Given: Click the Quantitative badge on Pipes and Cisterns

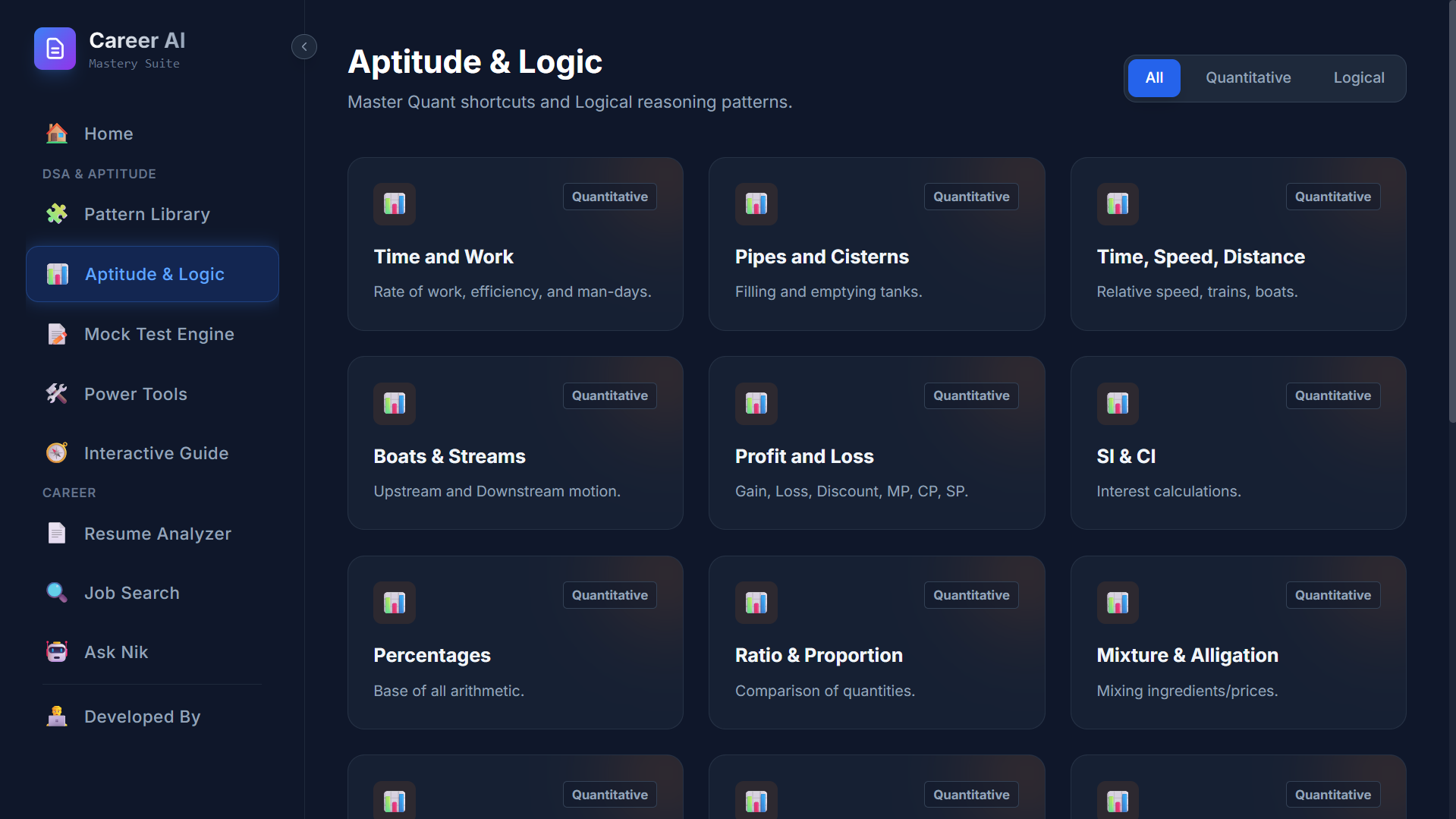Looking at the screenshot, I should pos(970,196).
